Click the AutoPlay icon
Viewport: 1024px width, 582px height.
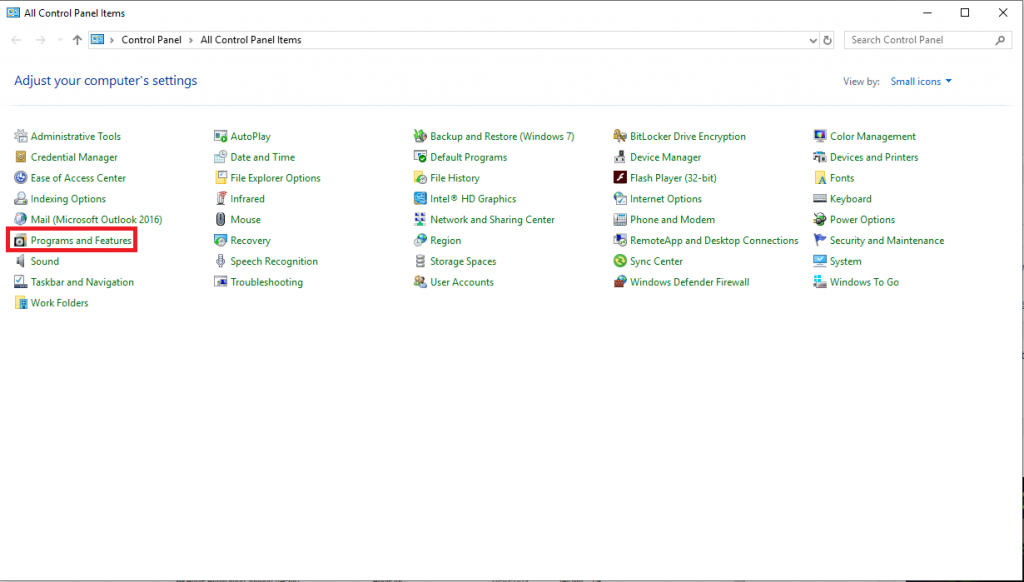221,137
